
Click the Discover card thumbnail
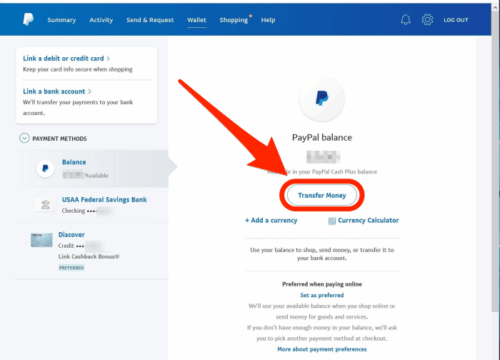coord(42,240)
